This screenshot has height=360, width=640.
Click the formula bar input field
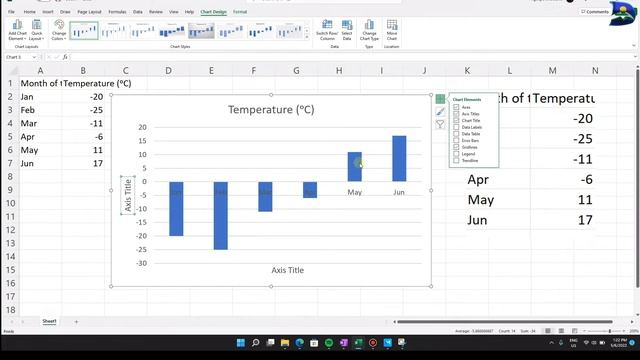tap(351, 57)
